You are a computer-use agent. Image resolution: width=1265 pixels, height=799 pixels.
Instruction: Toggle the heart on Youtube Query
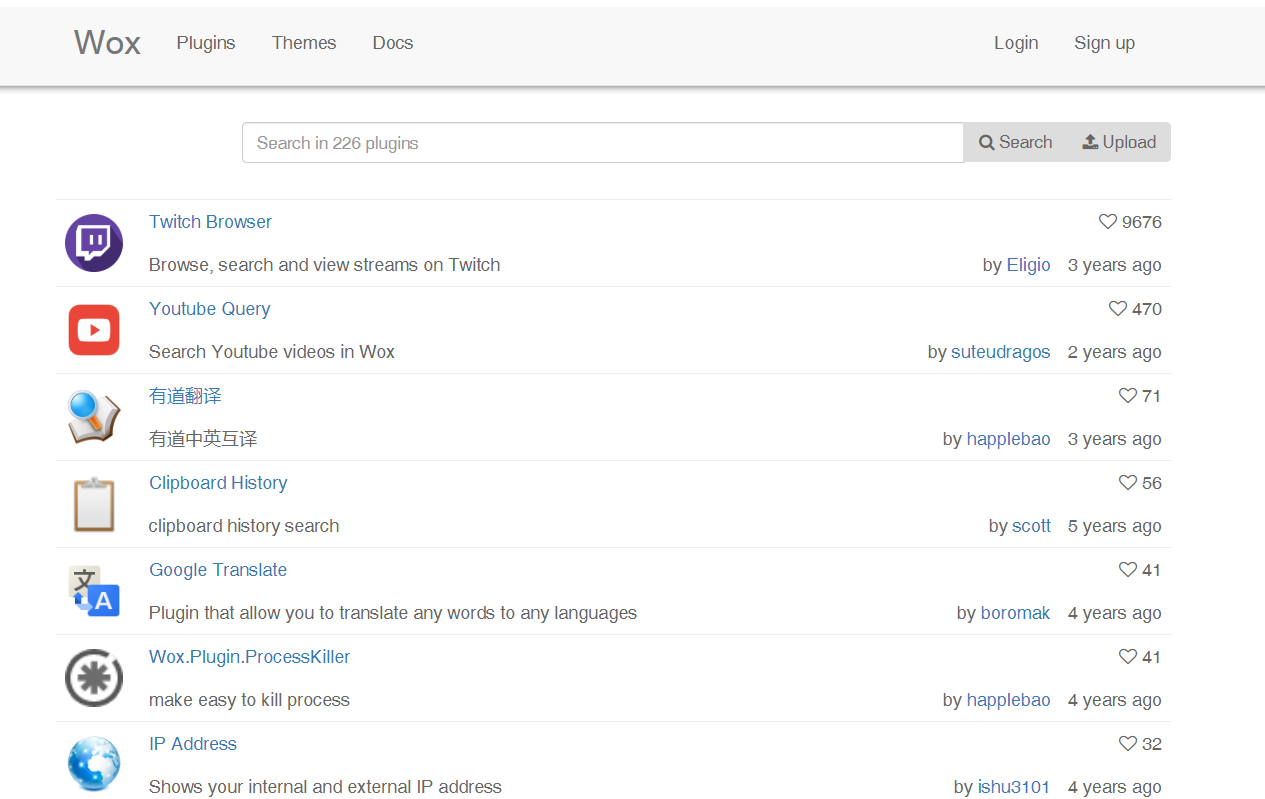click(1118, 309)
